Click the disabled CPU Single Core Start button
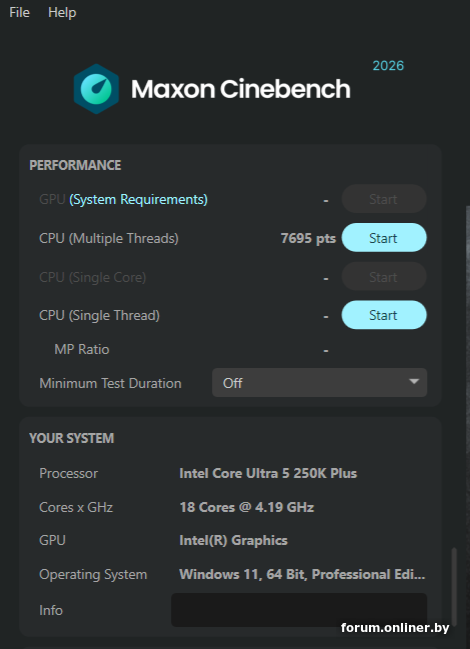 pos(384,276)
